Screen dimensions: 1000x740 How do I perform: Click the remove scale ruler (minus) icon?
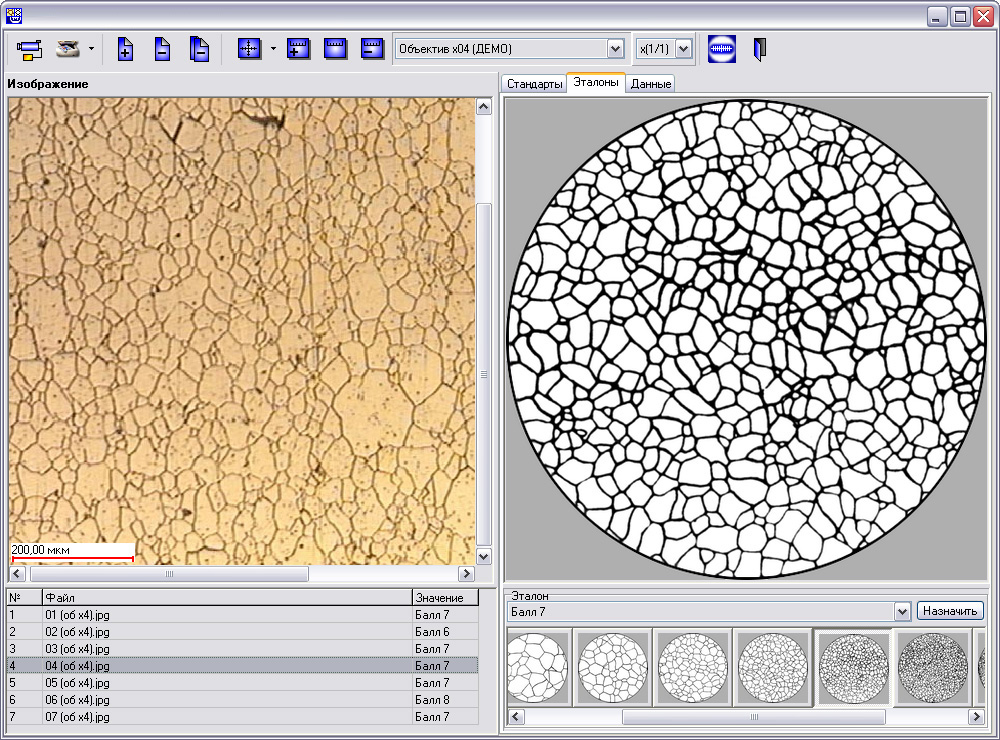pos(372,48)
